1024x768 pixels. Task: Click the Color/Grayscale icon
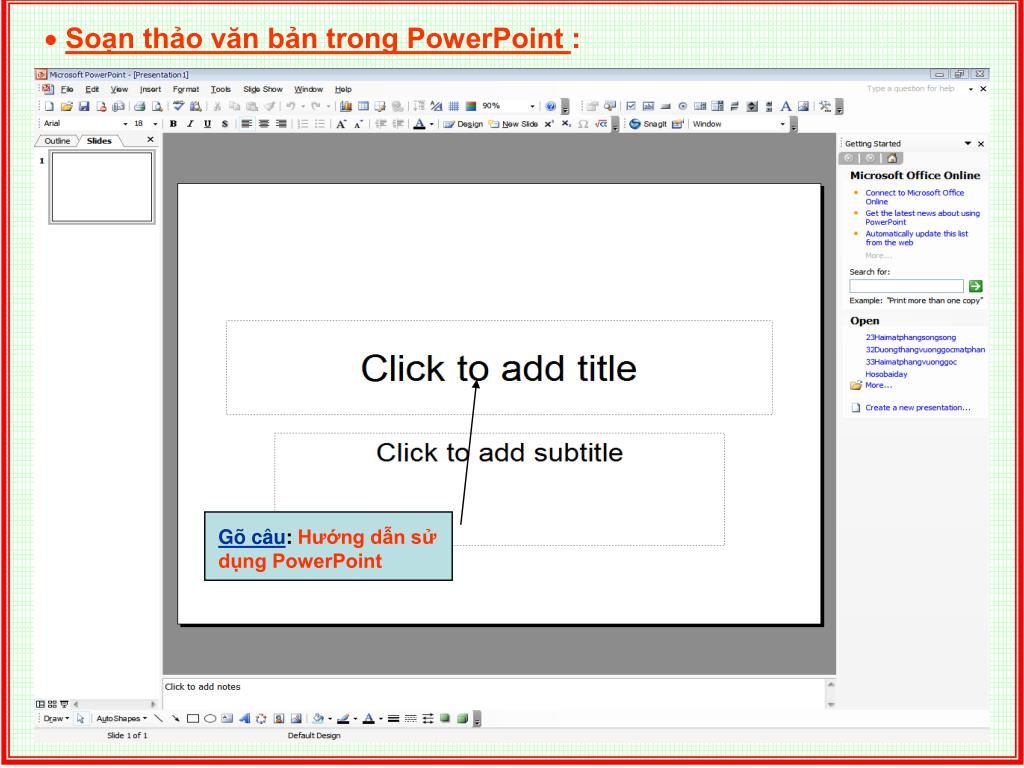click(x=471, y=106)
